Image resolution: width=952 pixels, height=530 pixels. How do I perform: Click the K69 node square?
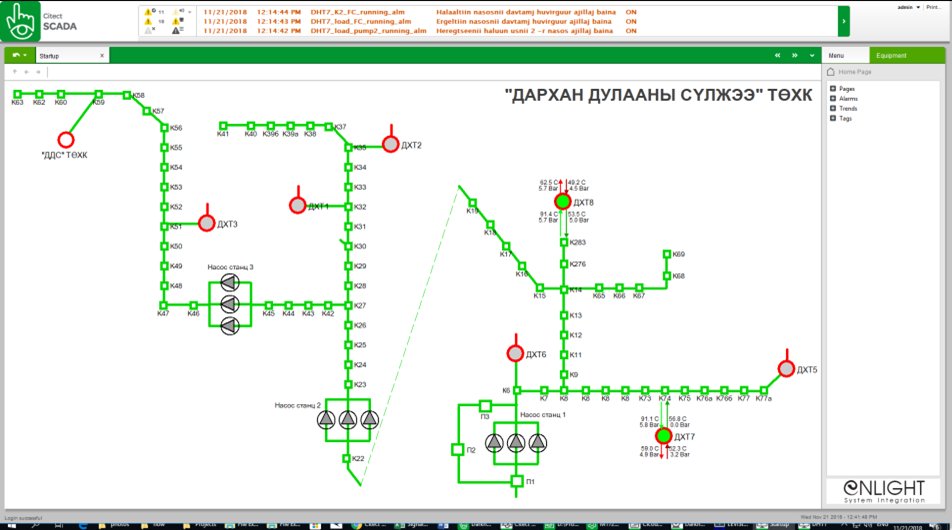tap(667, 254)
